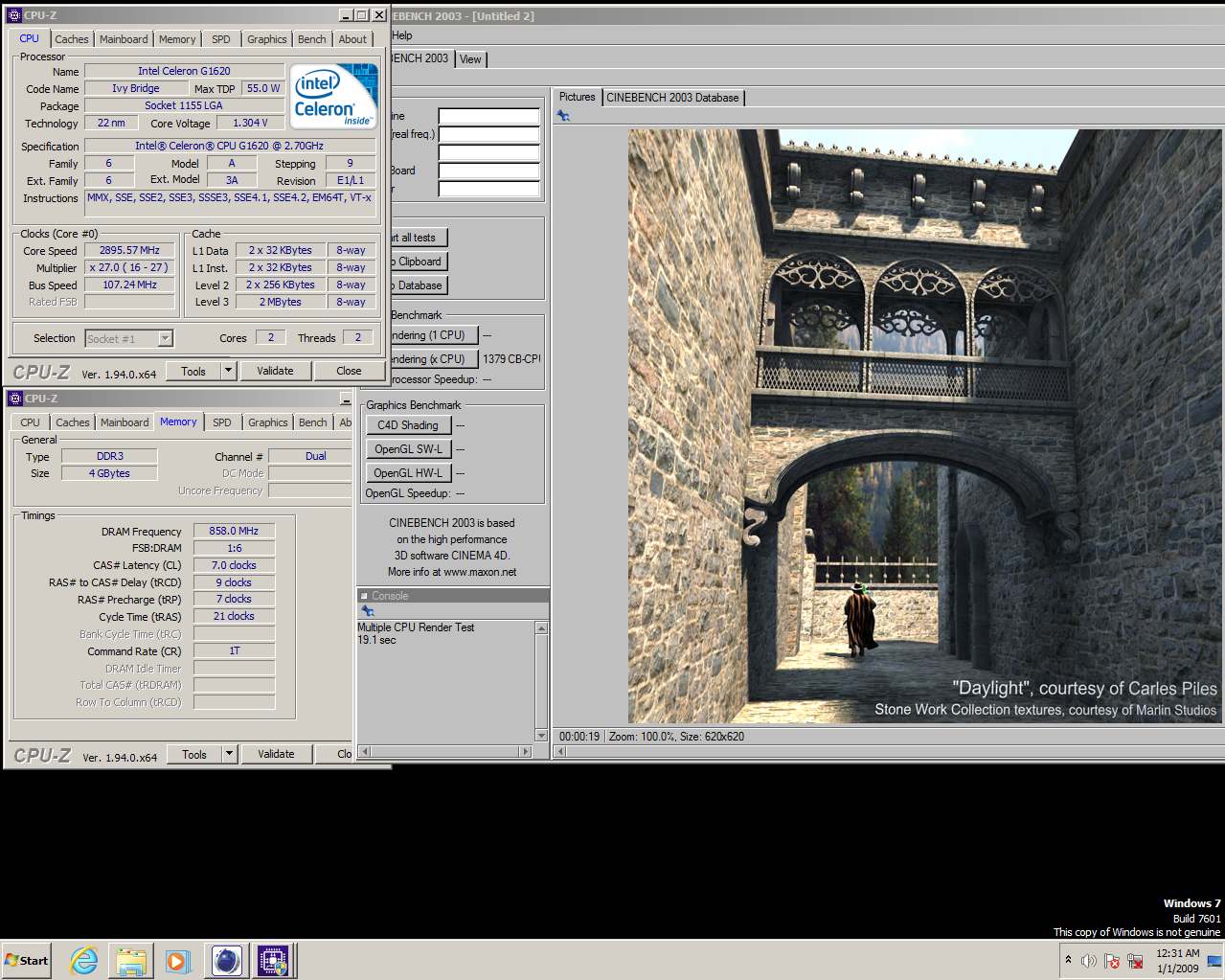The width and height of the screenshot is (1225, 980).
Task: Click the CPU-Z title icon of the lower window
Action: pos(14,398)
